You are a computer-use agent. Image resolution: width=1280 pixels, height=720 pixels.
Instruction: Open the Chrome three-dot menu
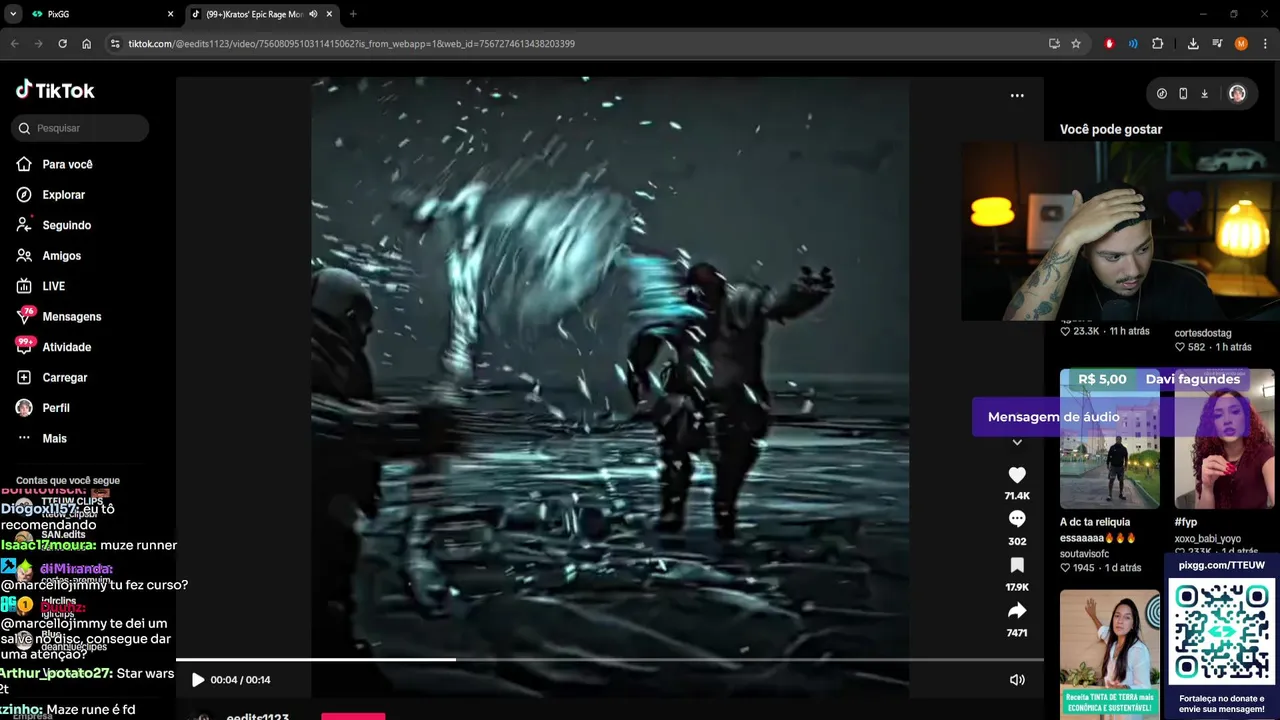[1266, 44]
